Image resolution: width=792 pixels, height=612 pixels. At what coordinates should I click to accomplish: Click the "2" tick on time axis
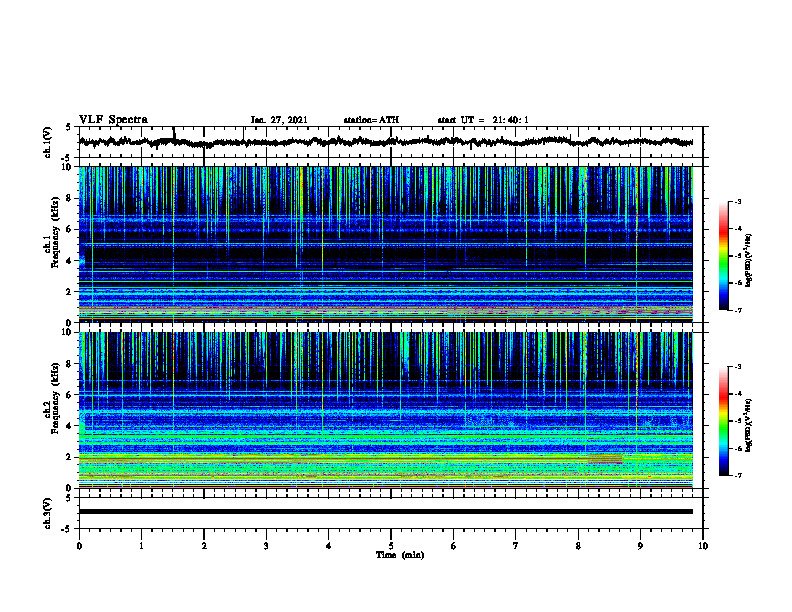coord(204,546)
